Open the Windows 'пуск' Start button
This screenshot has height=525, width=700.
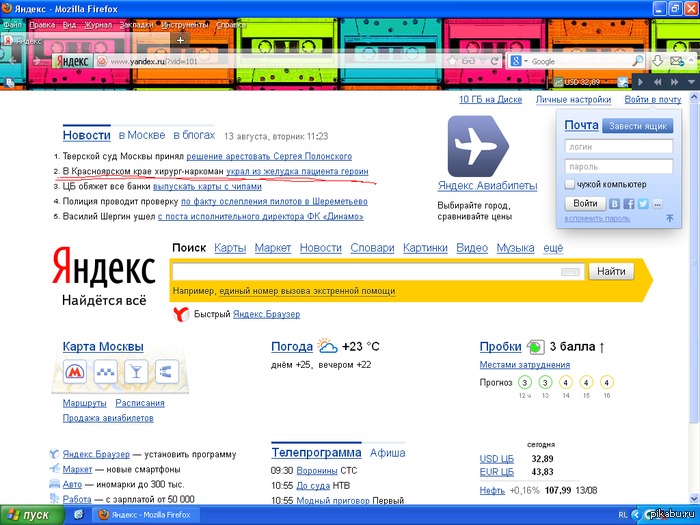pyautogui.click(x=31, y=515)
